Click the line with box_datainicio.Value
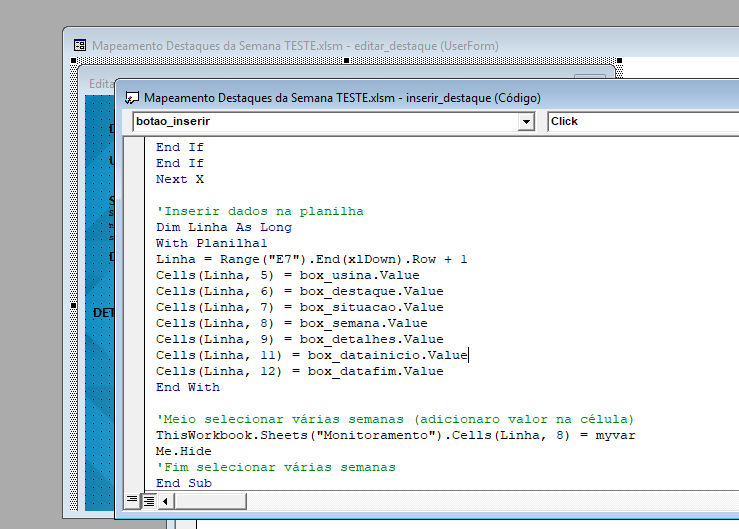Screen dimensions: 739x529 click(x=312, y=355)
